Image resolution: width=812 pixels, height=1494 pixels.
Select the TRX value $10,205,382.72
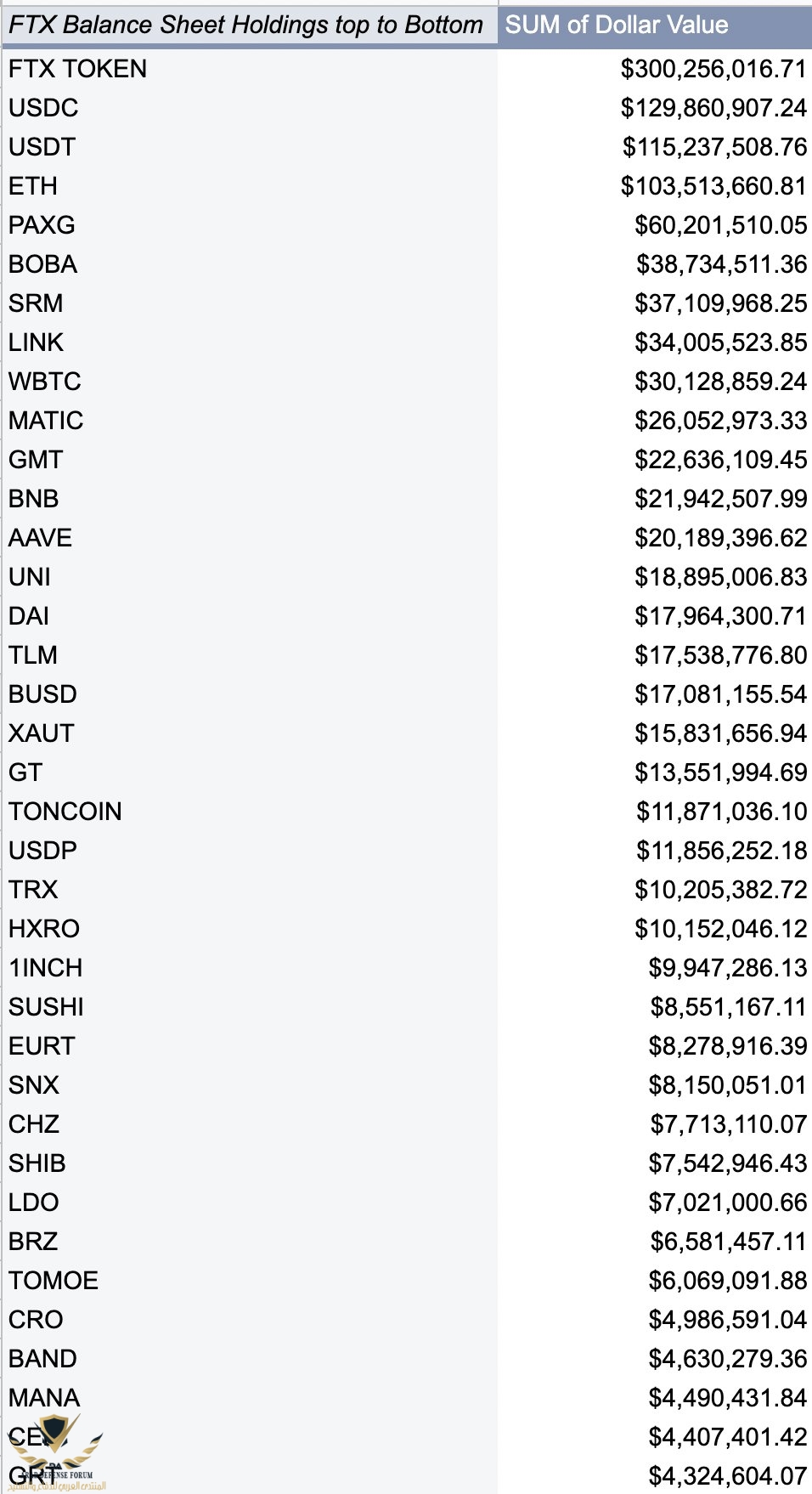tap(720, 890)
